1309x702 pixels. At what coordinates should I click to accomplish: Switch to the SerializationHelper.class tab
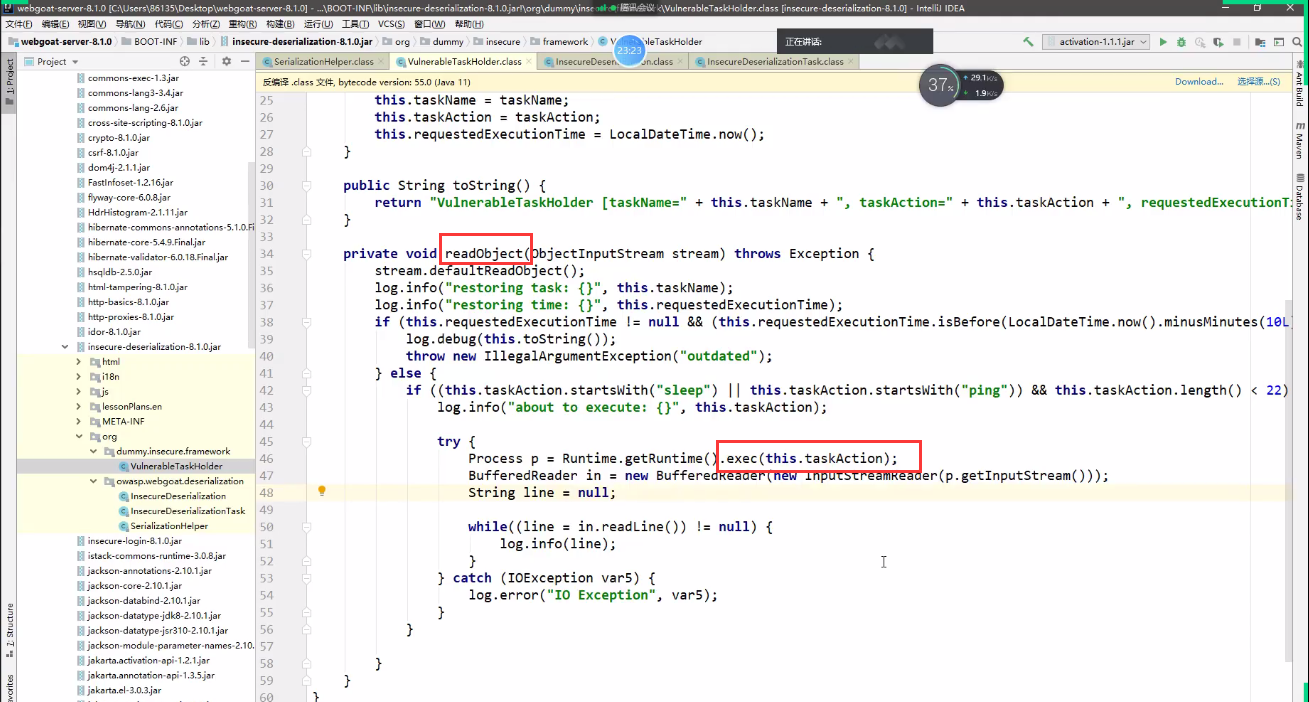[x=322, y=61]
